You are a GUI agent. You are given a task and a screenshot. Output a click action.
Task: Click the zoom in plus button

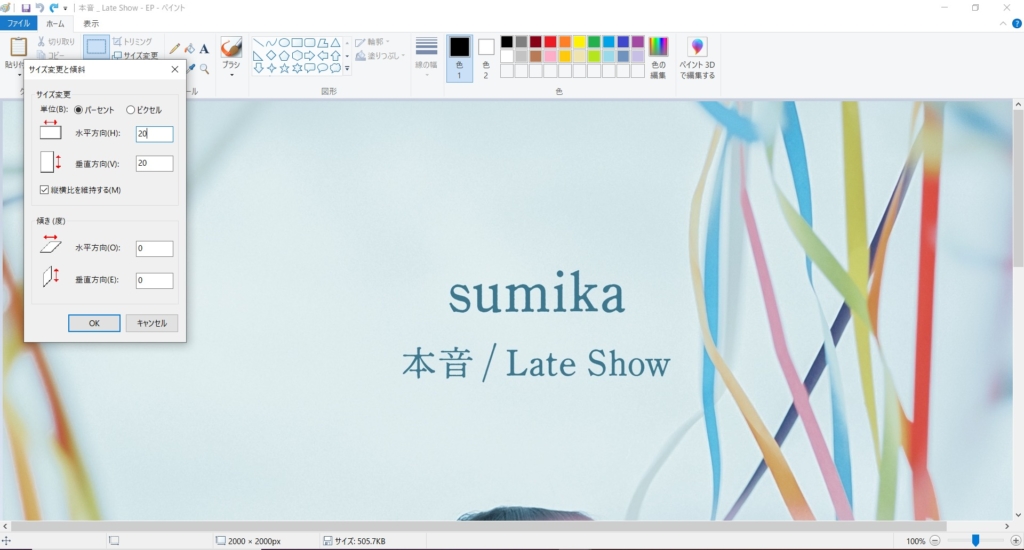1016,541
